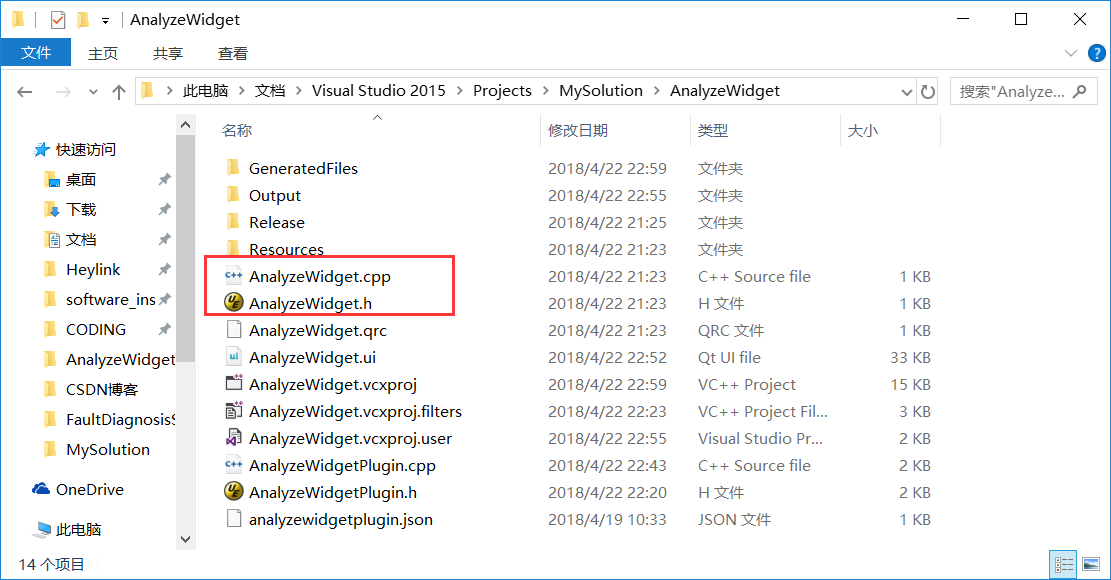Unpin CODING using its pin icon

(164, 329)
